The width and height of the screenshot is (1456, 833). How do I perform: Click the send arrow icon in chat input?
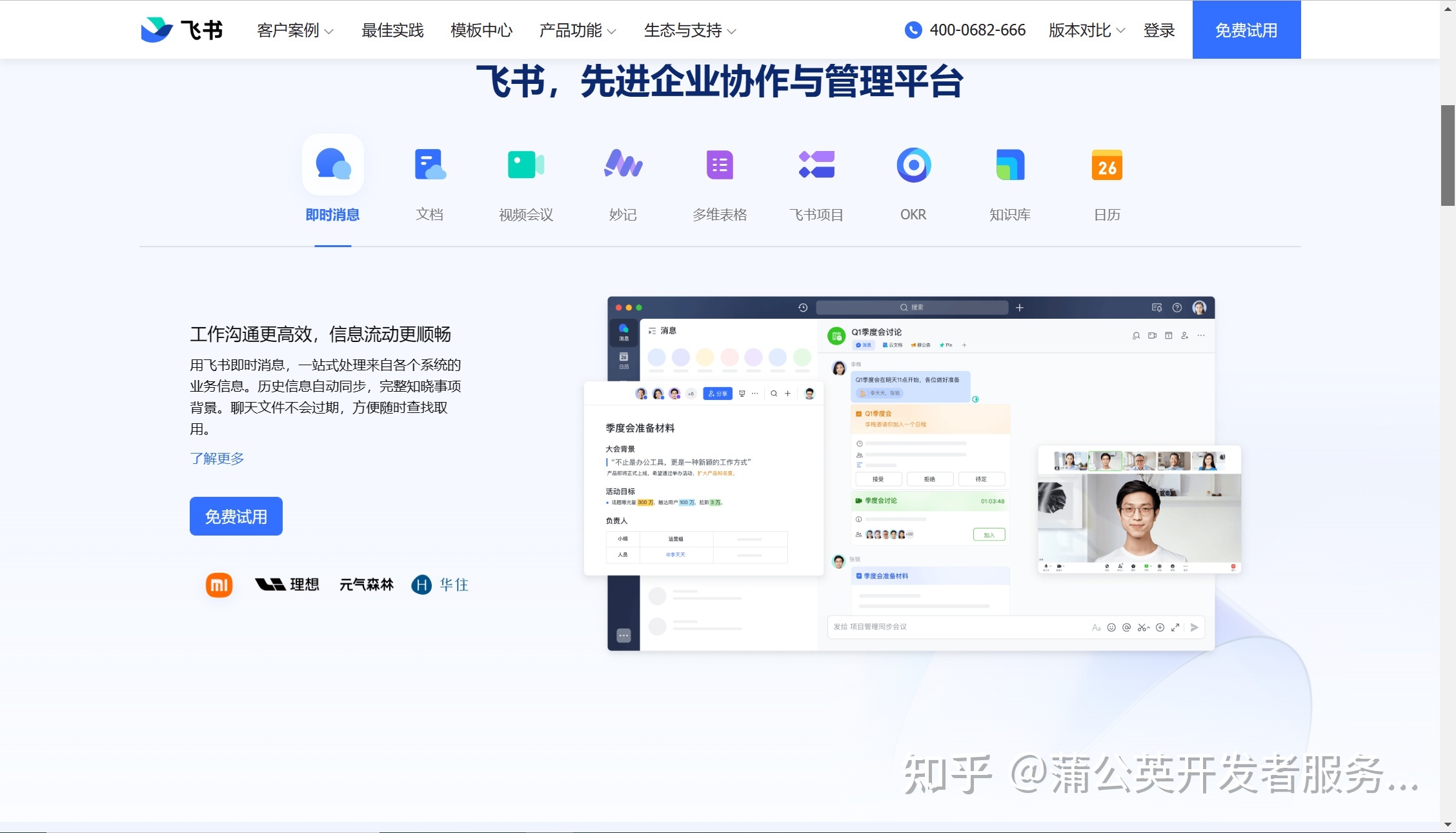pyautogui.click(x=1195, y=627)
